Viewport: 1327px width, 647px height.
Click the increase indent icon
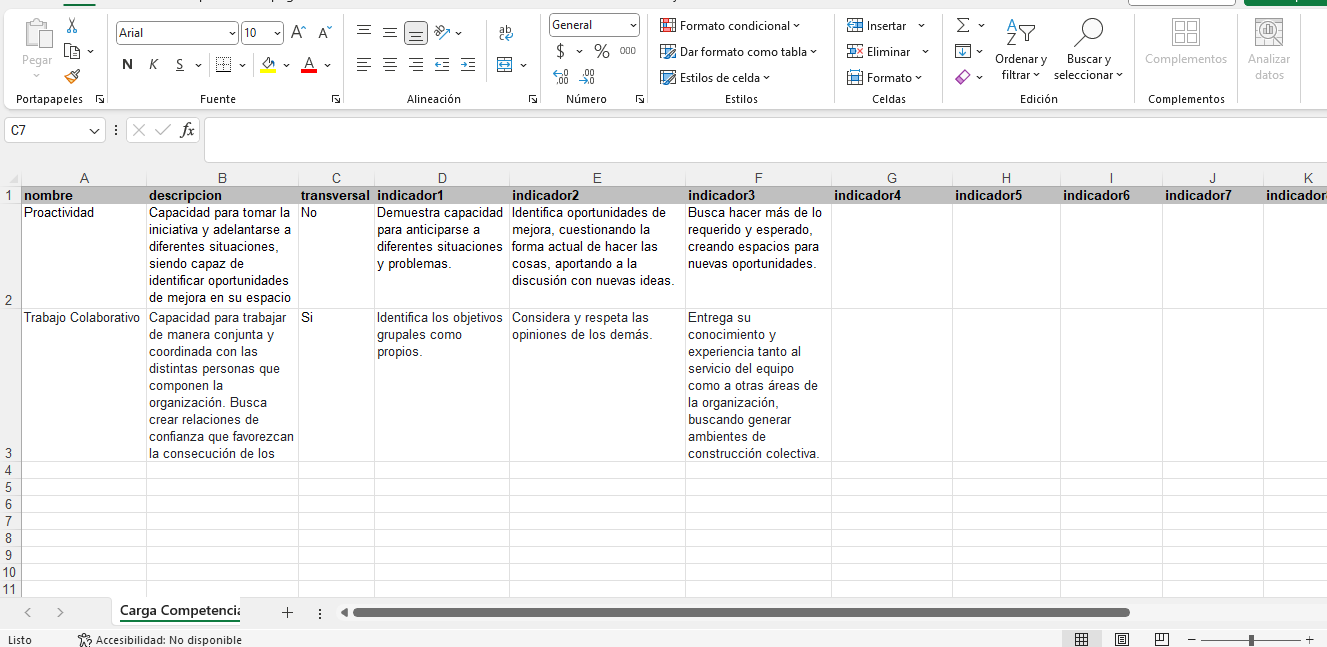click(468, 65)
